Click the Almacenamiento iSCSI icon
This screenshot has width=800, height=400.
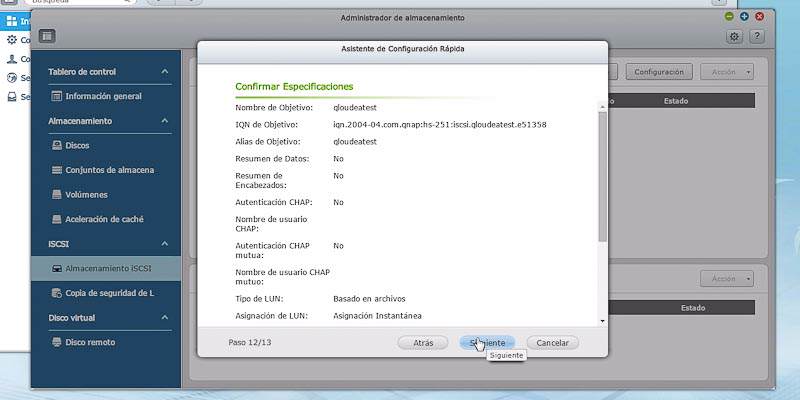(57, 268)
